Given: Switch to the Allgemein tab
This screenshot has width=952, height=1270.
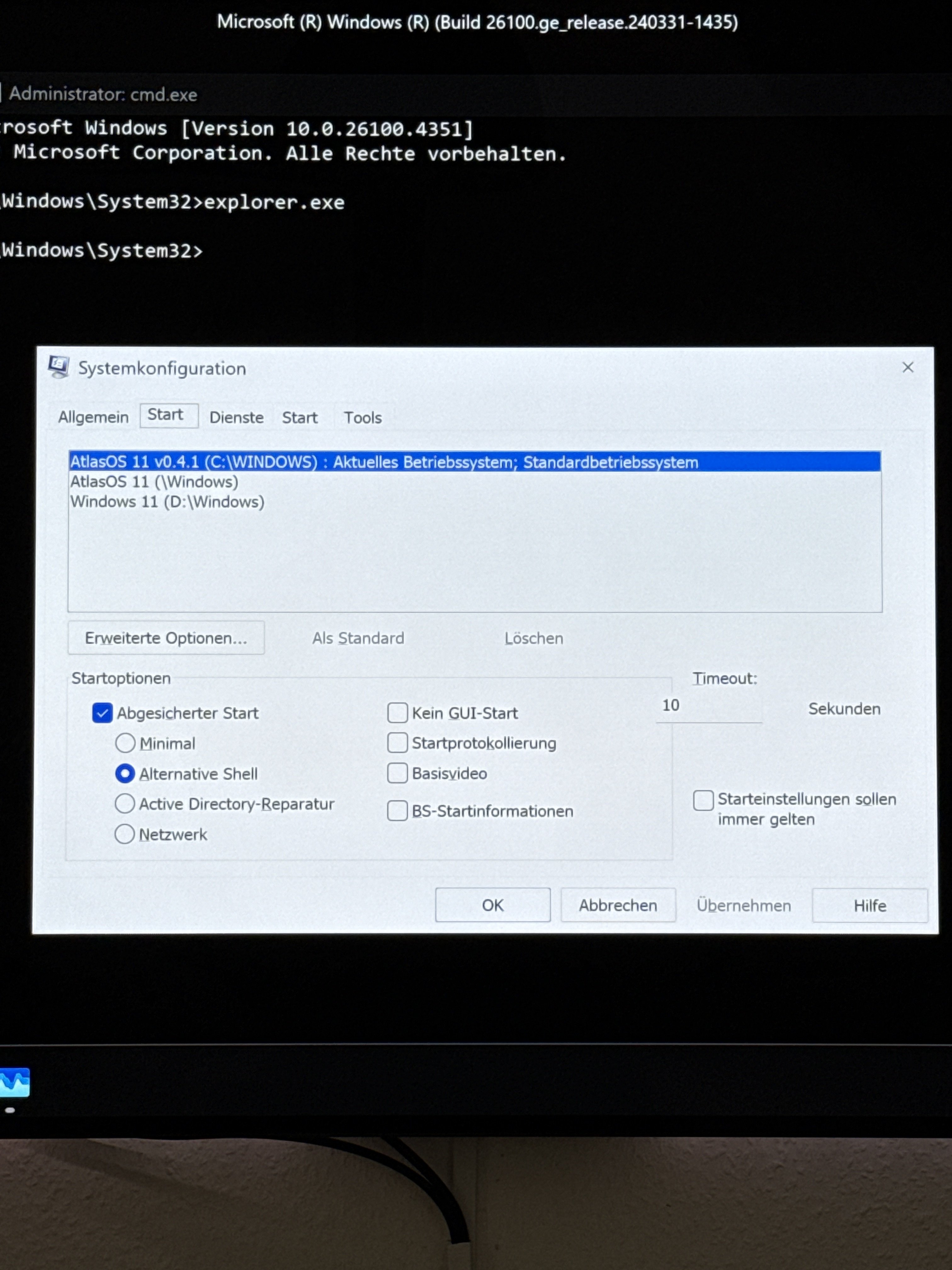Looking at the screenshot, I should [x=93, y=417].
